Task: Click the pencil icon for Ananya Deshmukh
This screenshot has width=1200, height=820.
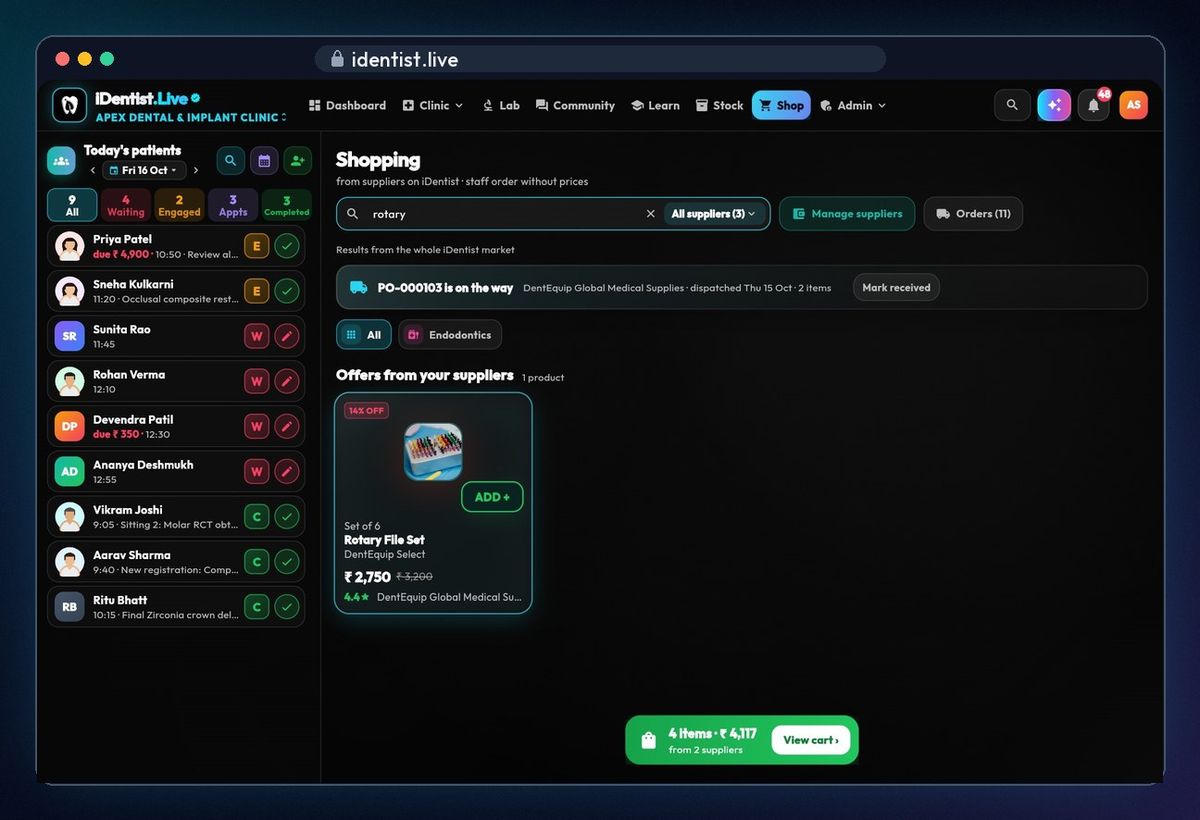Action: (x=287, y=471)
